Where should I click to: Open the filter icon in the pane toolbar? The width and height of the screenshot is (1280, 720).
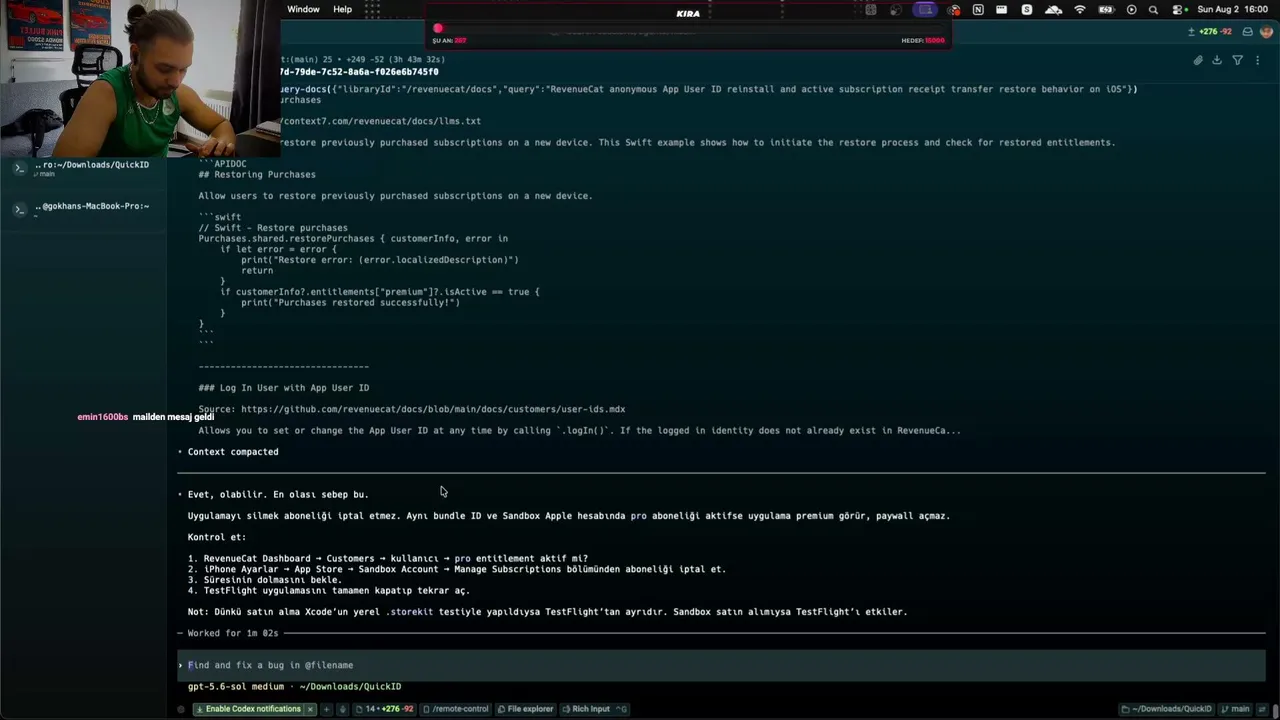[1237, 60]
